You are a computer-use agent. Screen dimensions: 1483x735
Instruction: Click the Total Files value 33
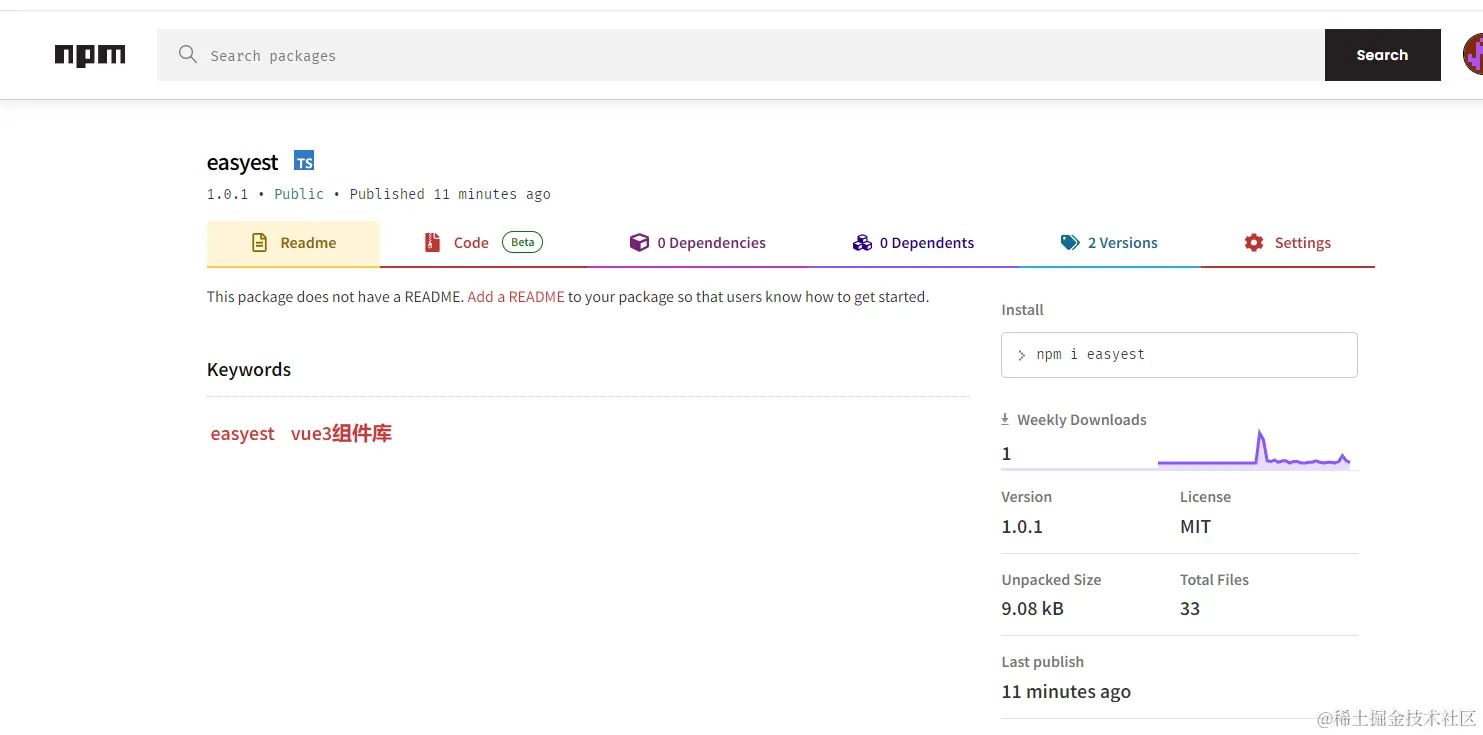pos(1190,608)
